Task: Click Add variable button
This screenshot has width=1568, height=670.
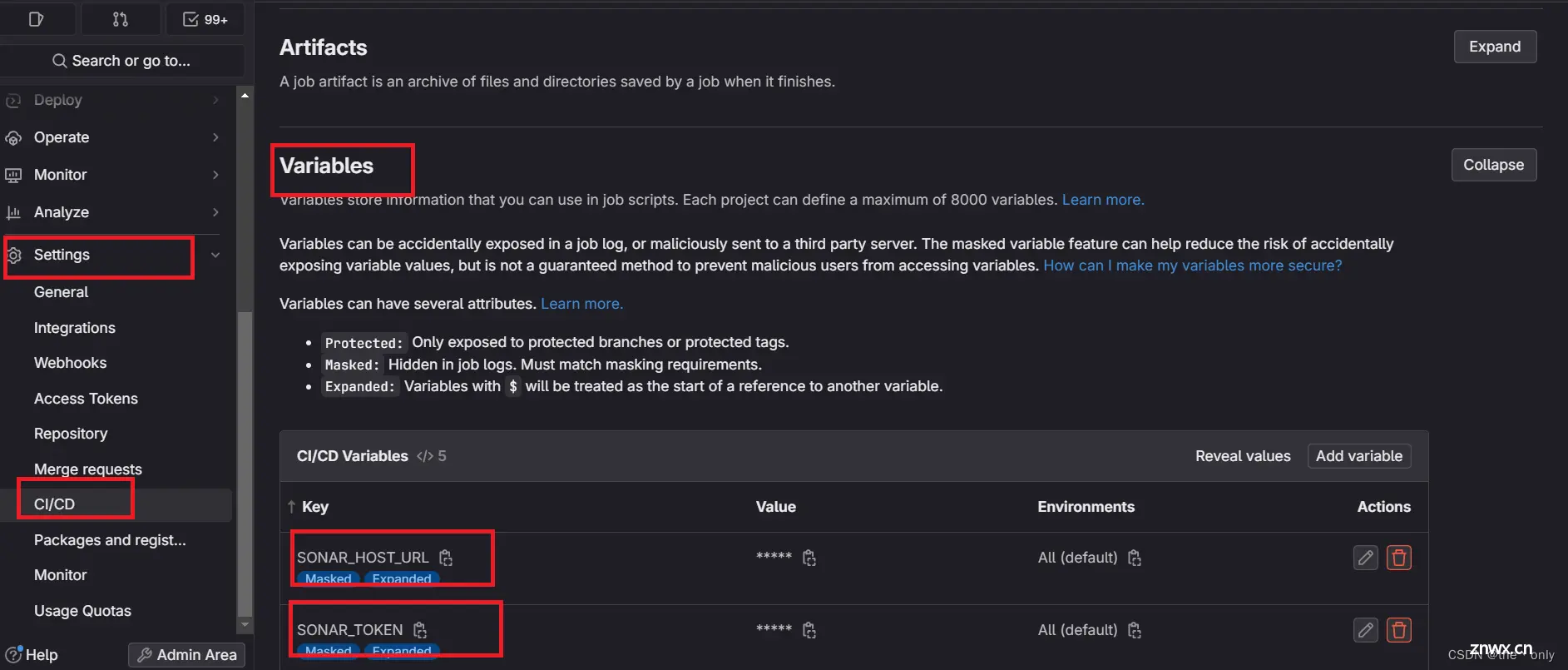Action: [x=1359, y=456]
